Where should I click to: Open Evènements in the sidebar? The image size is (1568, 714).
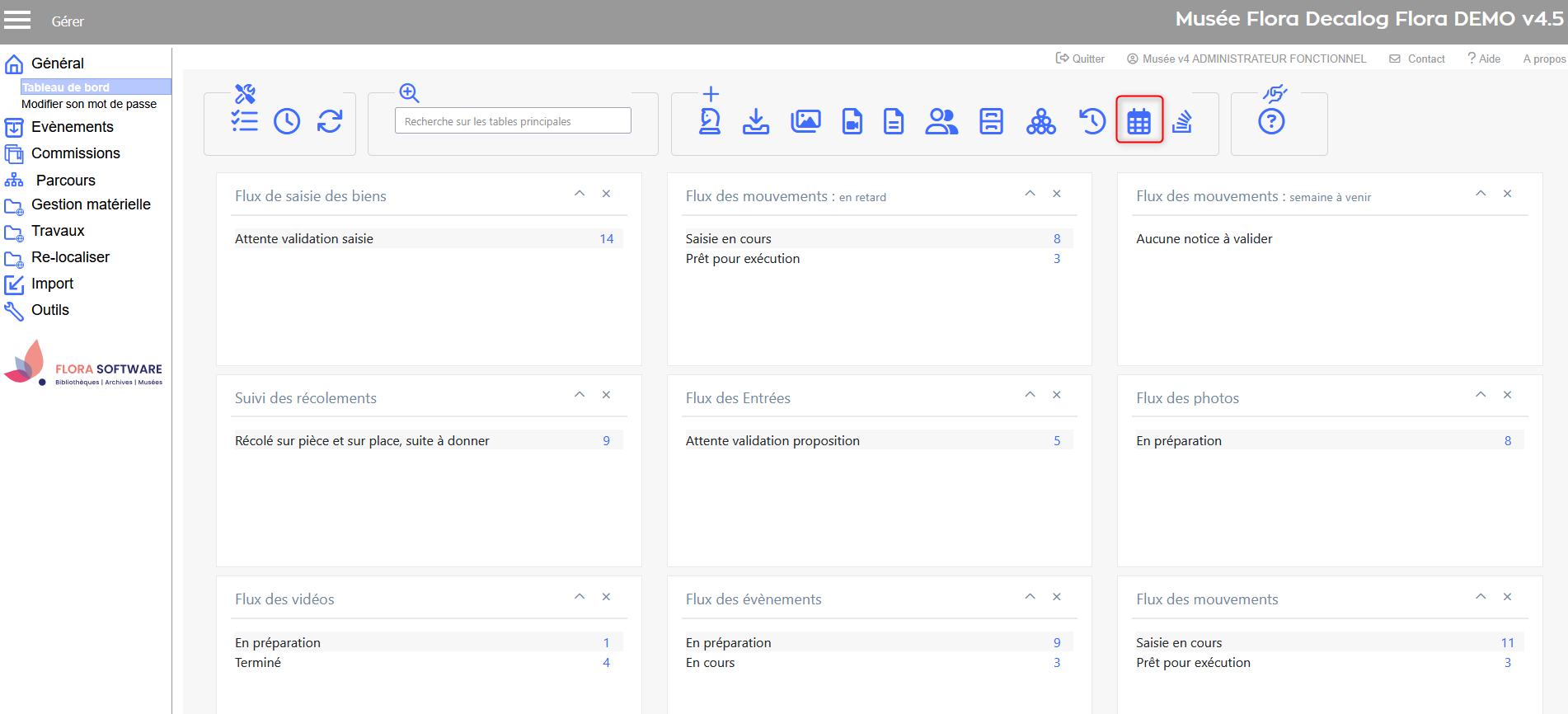point(72,127)
